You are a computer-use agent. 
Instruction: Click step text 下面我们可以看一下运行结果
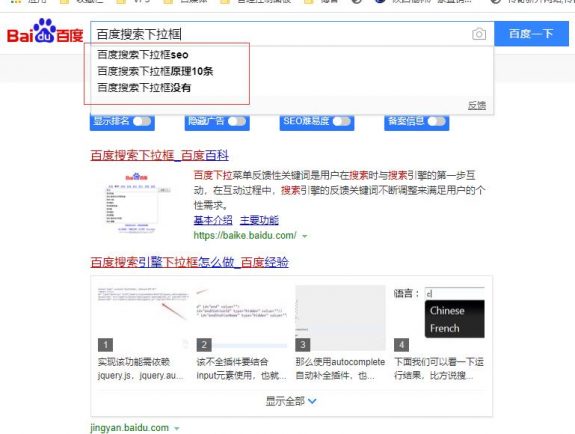pyautogui.click(x=439, y=369)
